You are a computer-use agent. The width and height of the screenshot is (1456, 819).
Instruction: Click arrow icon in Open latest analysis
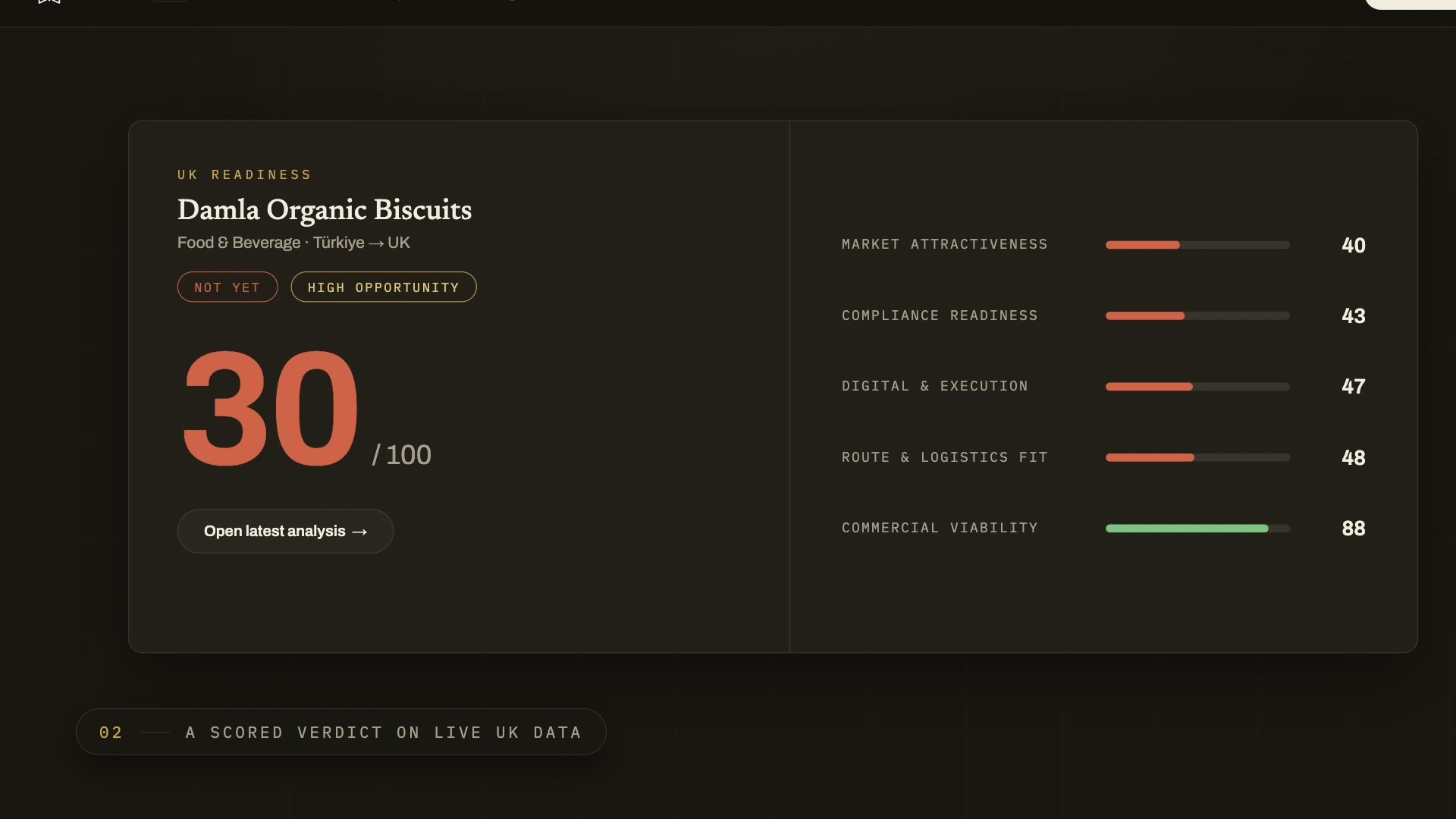360,532
